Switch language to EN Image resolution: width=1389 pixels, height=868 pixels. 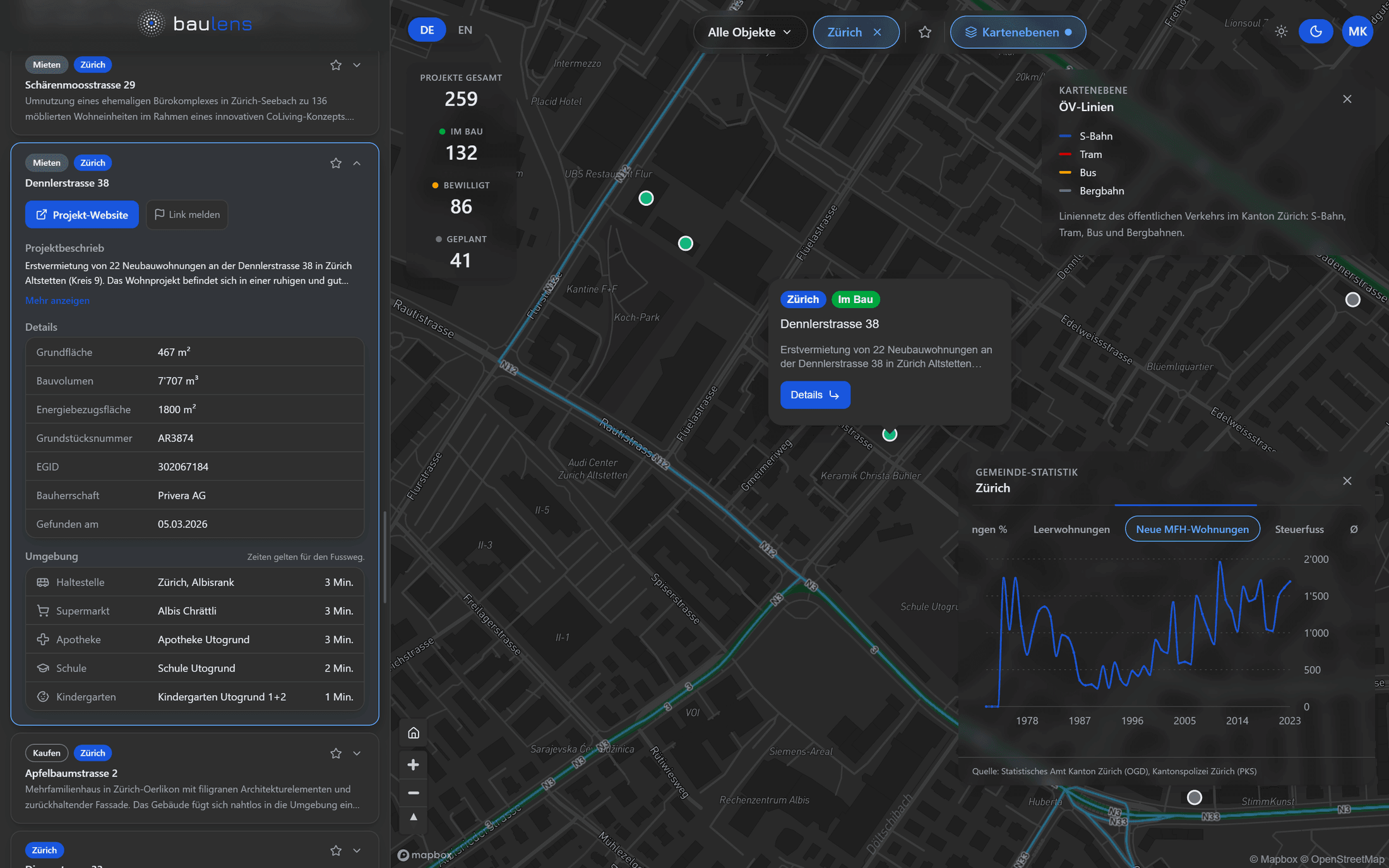465,30
